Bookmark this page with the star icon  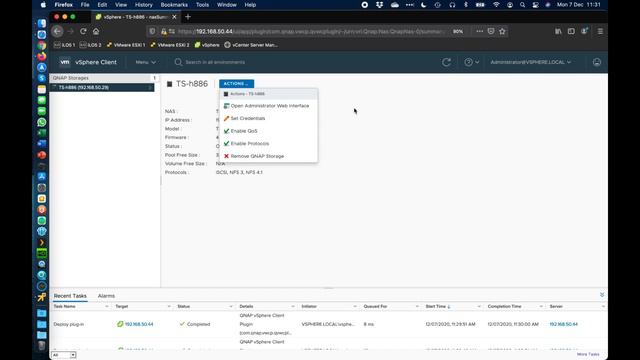[x=502, y=31]
